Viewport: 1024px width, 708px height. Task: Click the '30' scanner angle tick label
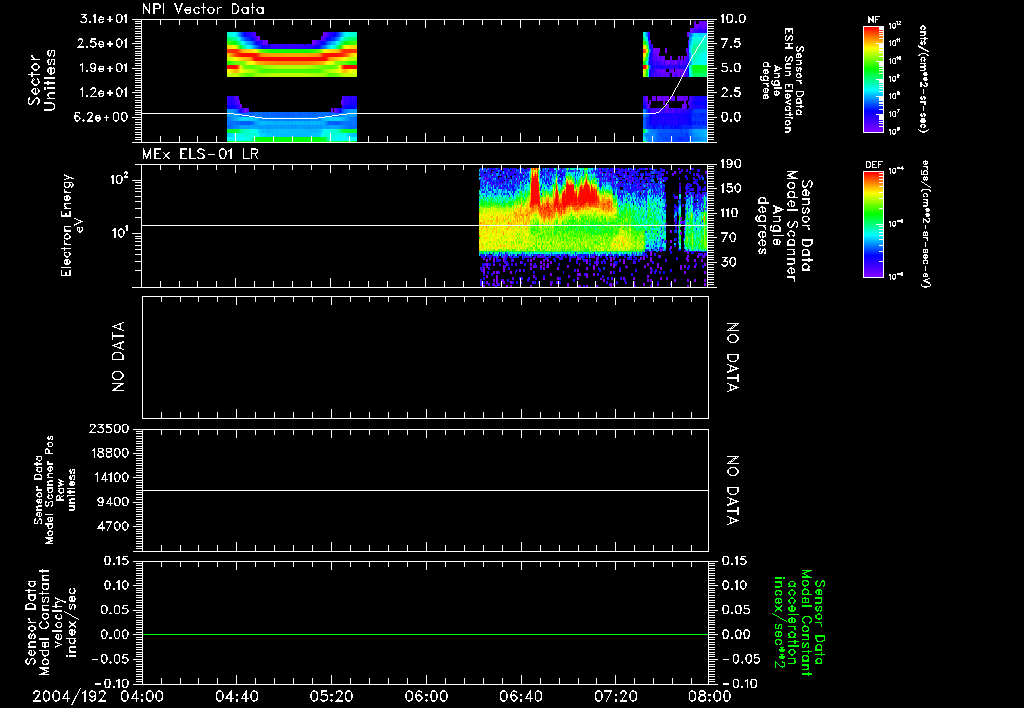tap(728, 262)
